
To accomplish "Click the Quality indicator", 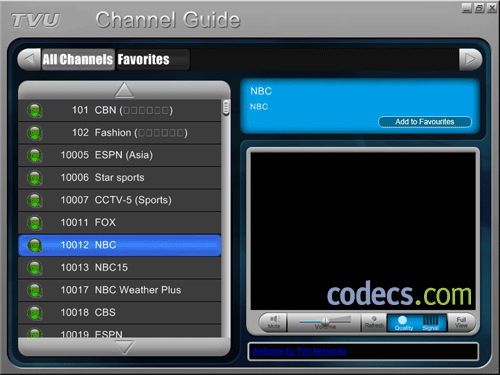I will tap(403, 323).
